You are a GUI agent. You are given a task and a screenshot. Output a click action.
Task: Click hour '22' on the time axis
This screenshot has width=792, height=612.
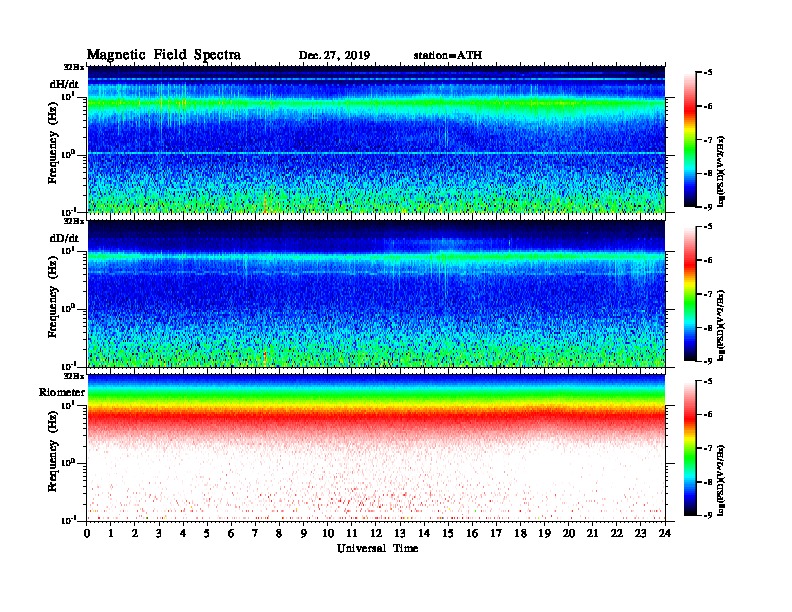click(x=617, y=533)
